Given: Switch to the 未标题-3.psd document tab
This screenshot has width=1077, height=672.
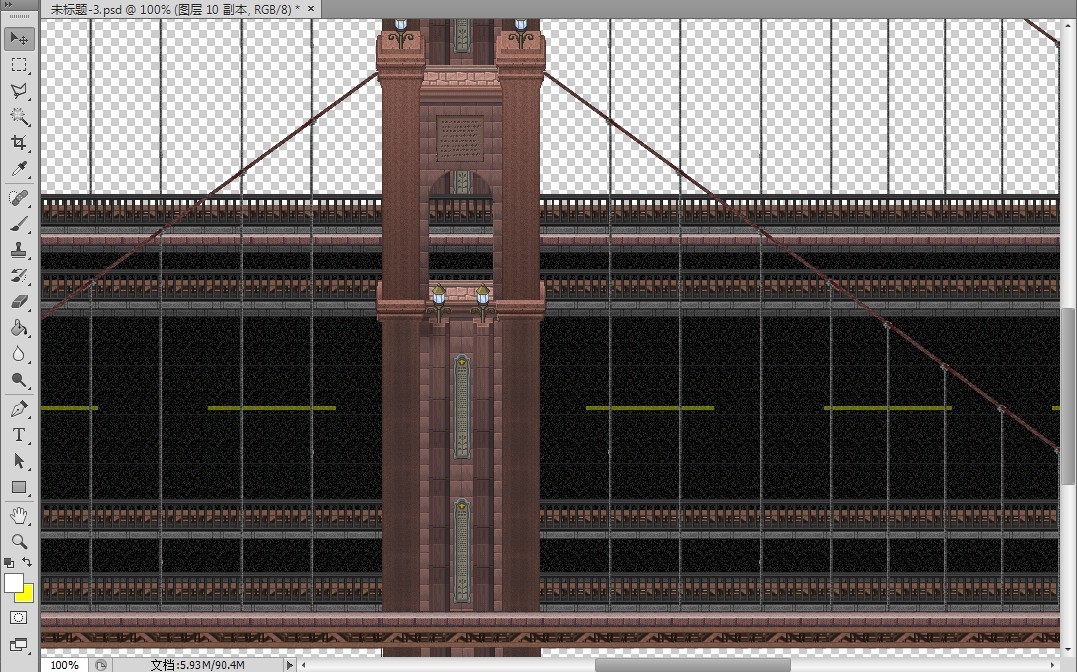Looking at the screenshot, I should point(175,9).
